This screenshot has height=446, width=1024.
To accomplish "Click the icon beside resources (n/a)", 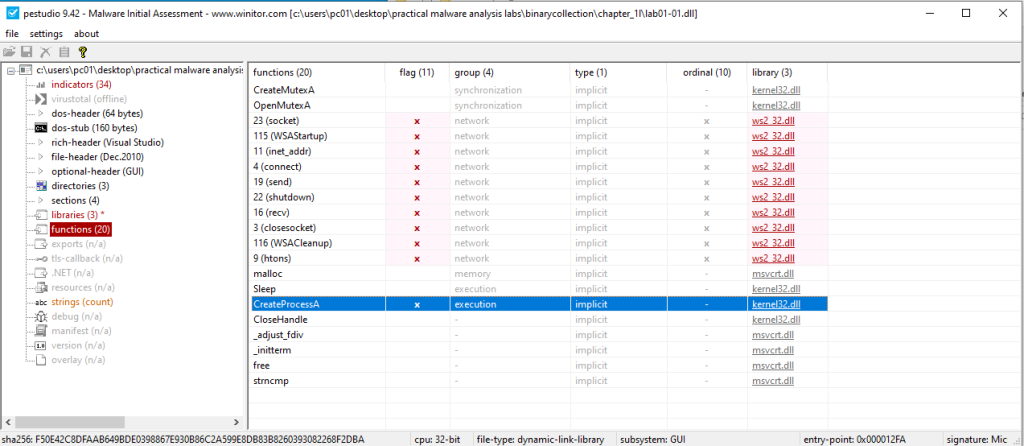I will [40, 287].
